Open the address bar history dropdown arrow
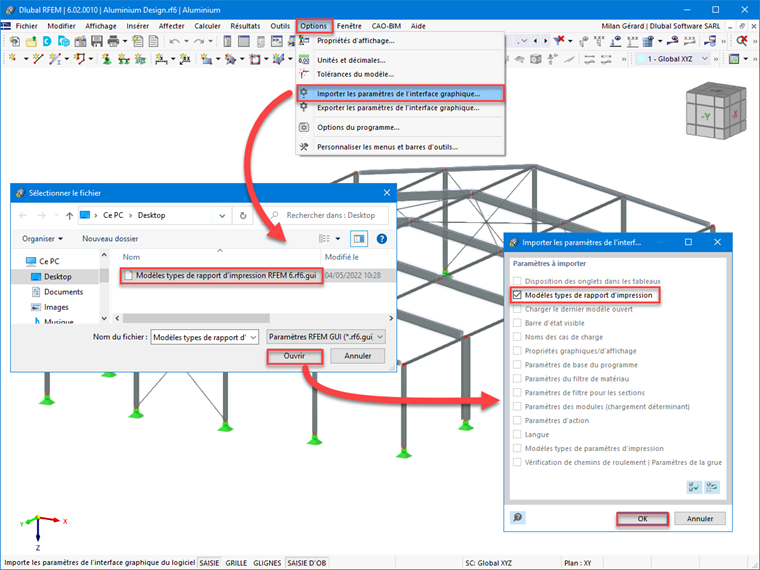This screenshot has width=760, height=570. [222, 216]
